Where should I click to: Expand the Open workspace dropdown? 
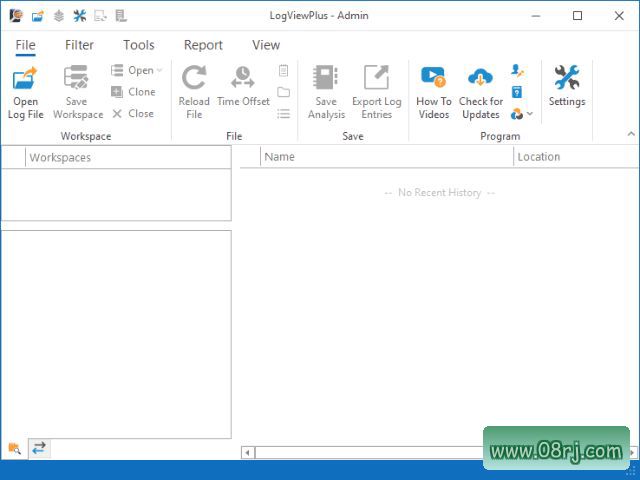coord(159,71)
